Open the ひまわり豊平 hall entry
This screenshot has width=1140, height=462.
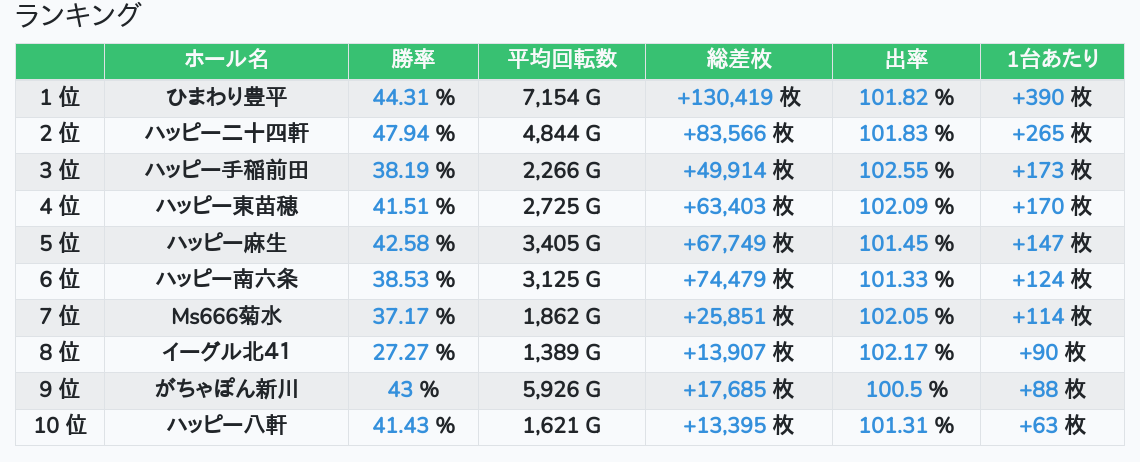227,98
